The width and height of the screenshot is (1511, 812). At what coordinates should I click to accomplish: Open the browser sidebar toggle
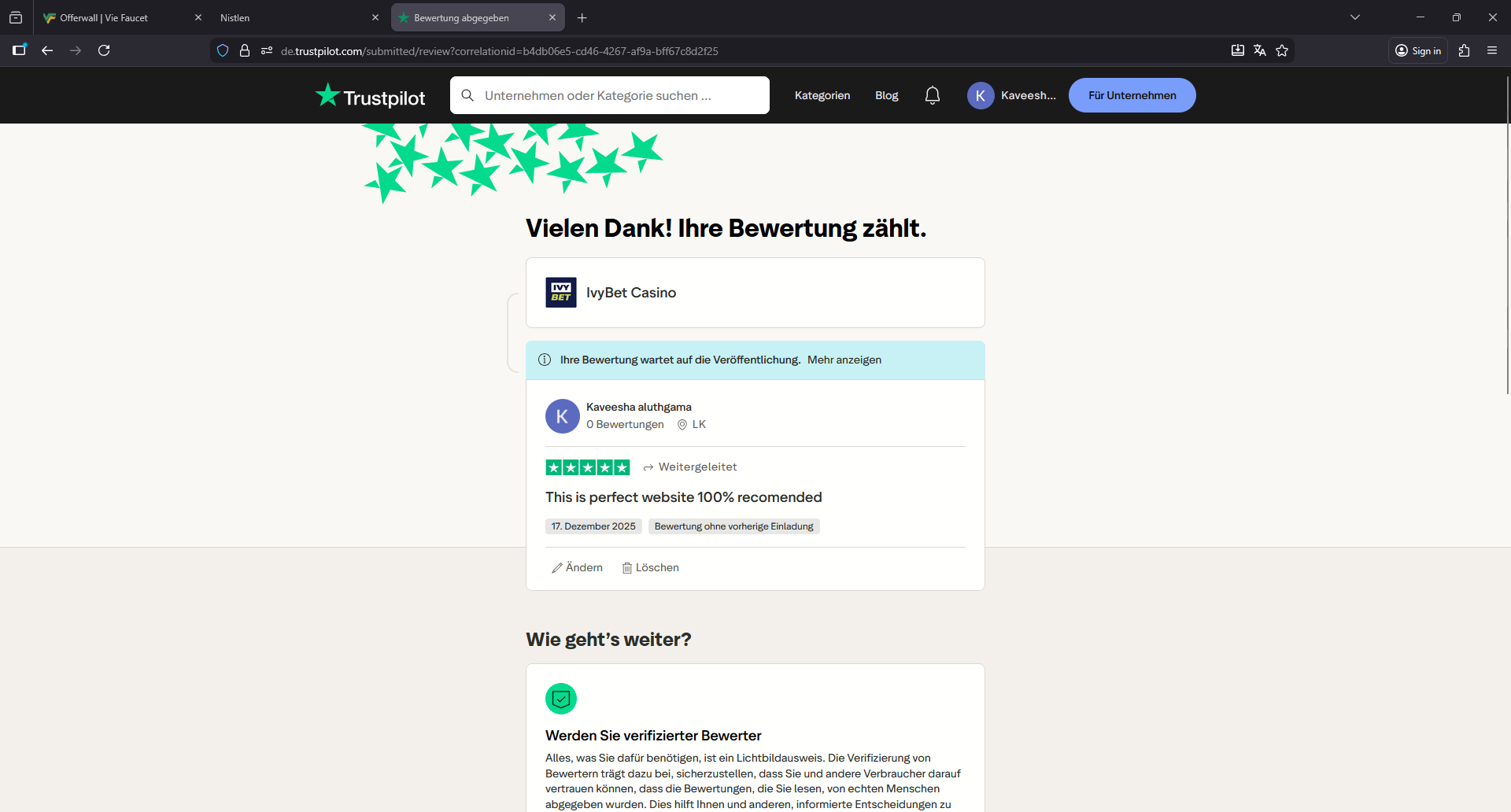coord(20,50)
